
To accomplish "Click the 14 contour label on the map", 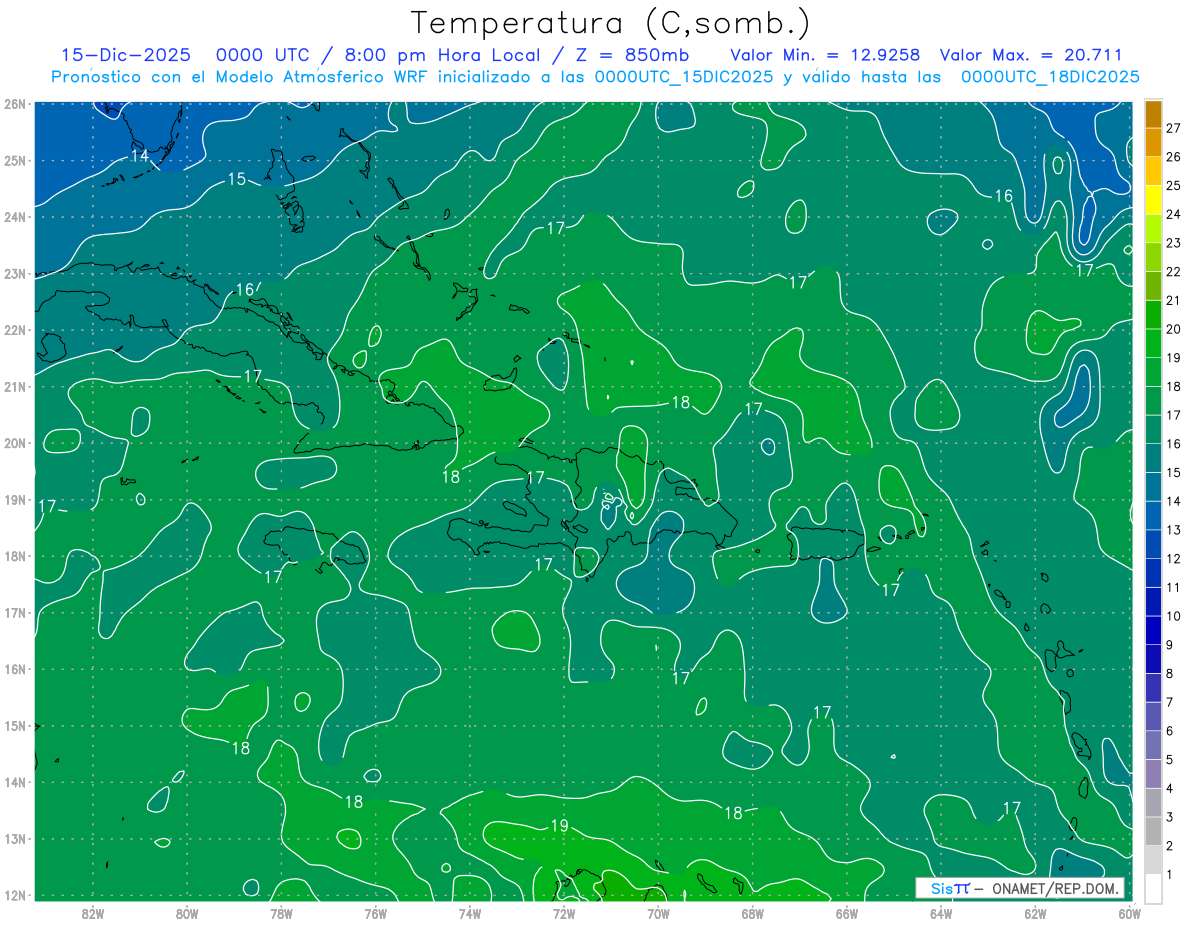I will click(140, 156).
